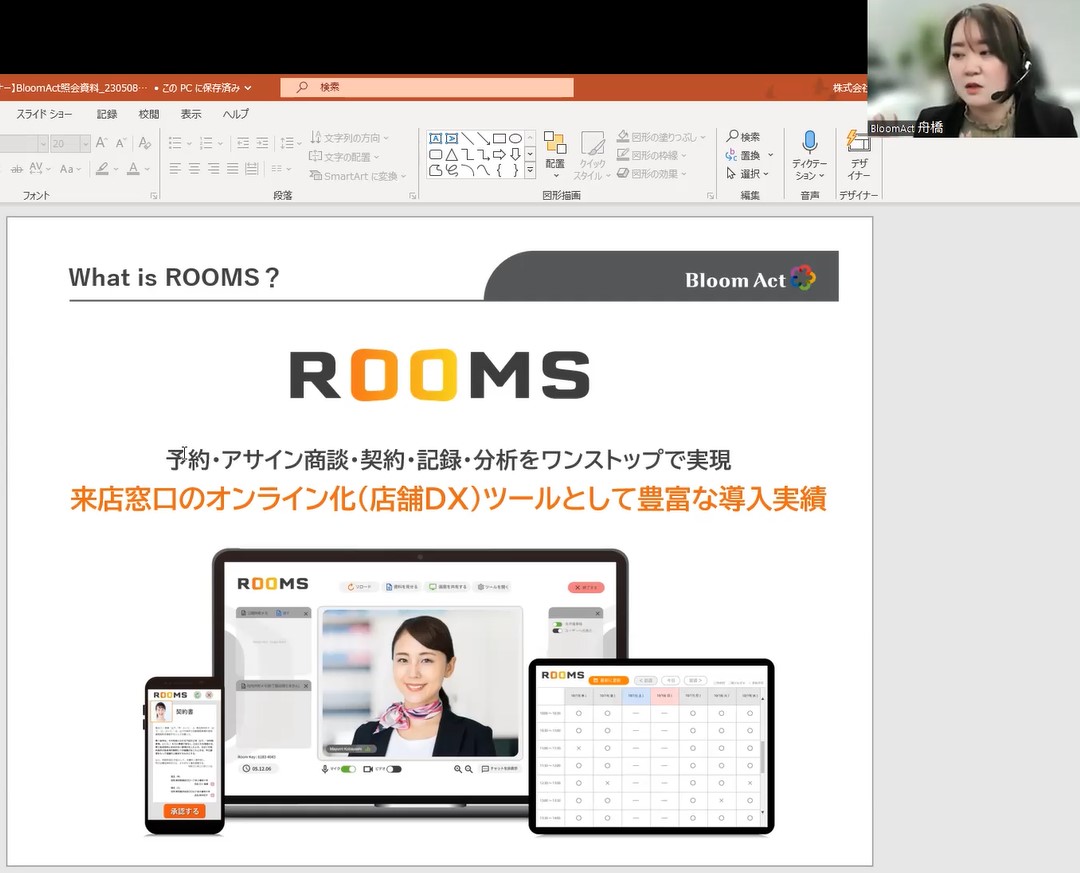Select the arrow line shape
Viewport: 1080px width, 873px height.
pyautogui.click(x=484, y=138)
